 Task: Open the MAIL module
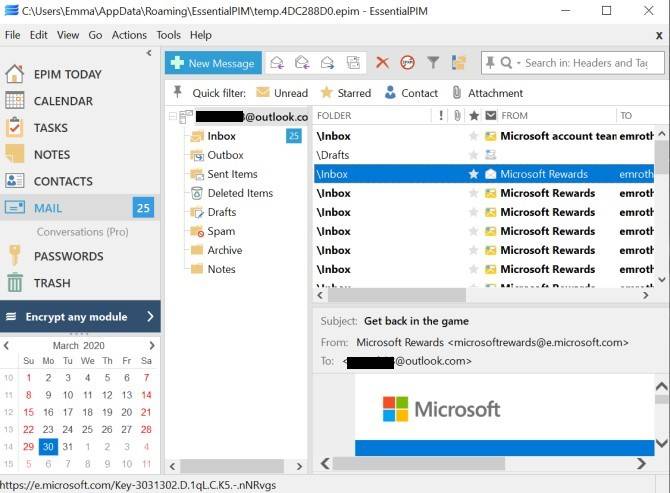point(80,208)
